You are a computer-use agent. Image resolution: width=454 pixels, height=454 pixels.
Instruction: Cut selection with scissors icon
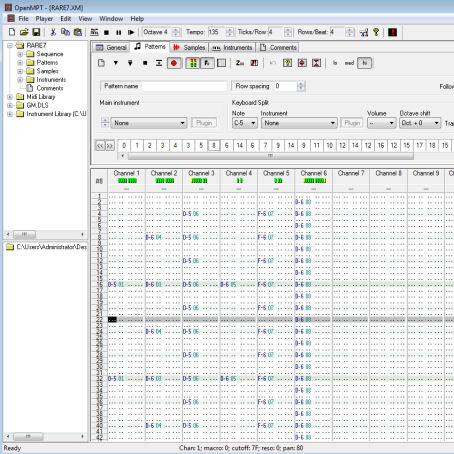pos(53,32)
